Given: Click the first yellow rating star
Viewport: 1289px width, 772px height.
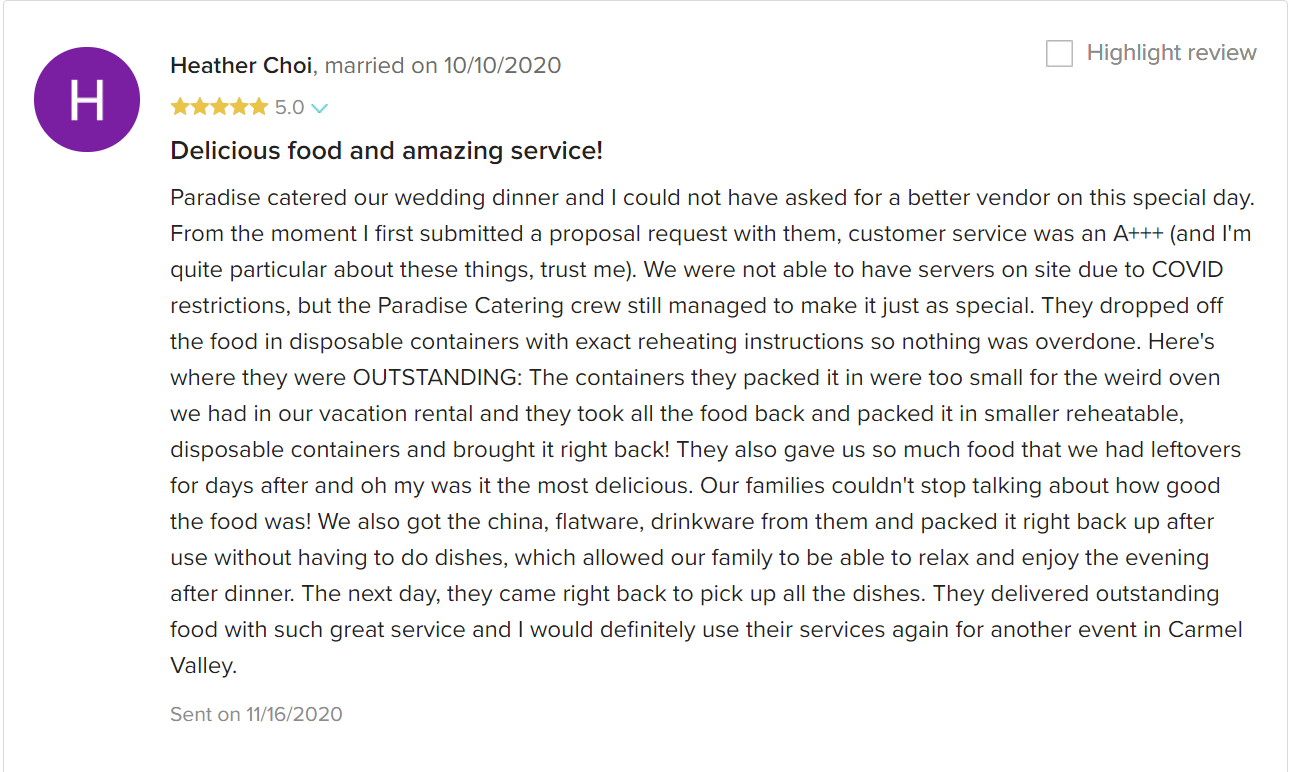Looking at the screenshot, I should pyautogui.click(x=180, y=107).
